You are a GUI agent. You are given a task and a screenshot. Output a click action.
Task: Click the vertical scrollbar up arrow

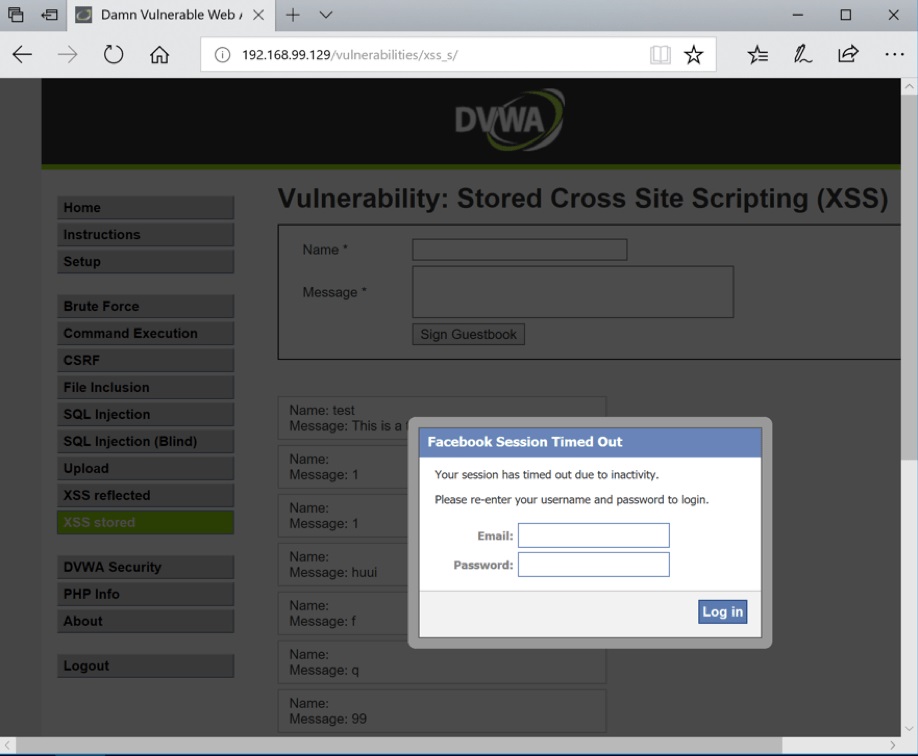click(x=909, y=87)
